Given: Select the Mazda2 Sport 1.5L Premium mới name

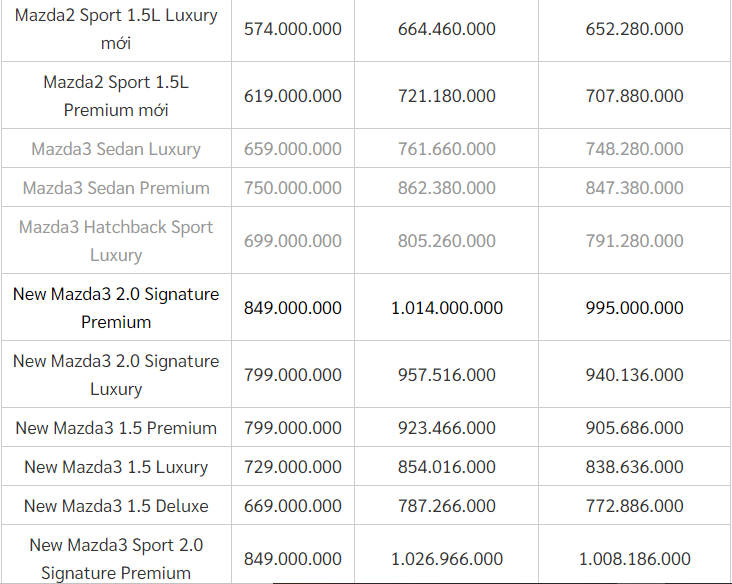Looking at the screenshot, I should point(116,96).
